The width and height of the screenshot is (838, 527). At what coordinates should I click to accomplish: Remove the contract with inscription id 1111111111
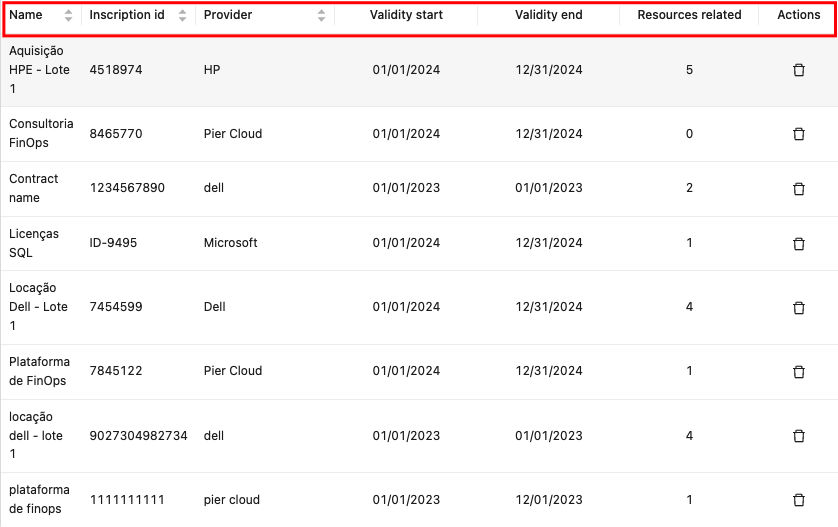tap(798, 500)
